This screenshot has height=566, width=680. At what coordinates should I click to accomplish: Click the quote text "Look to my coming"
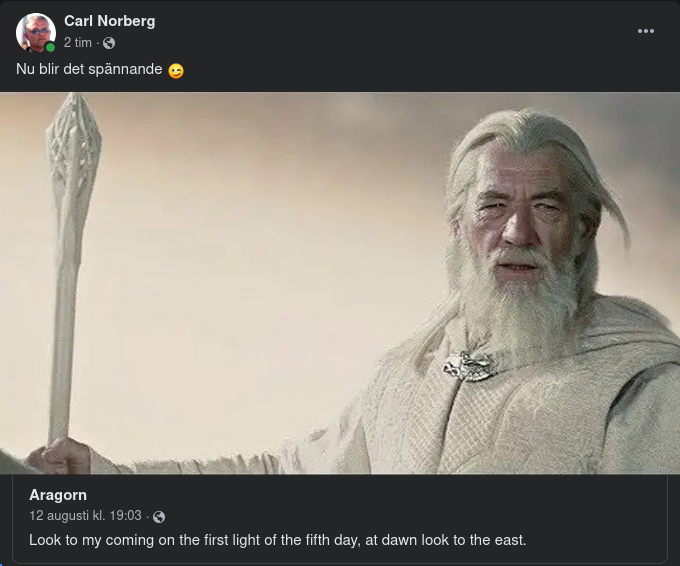[88, 540]
